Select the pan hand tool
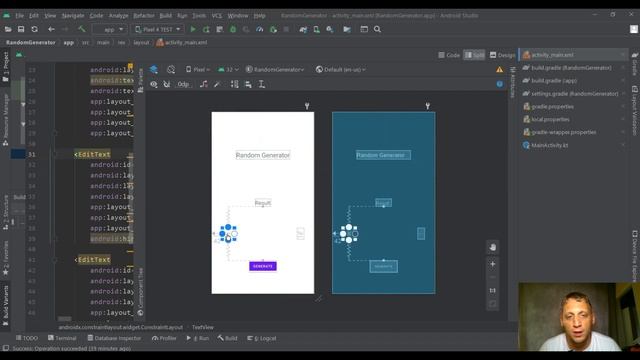 tap(493, 247)
